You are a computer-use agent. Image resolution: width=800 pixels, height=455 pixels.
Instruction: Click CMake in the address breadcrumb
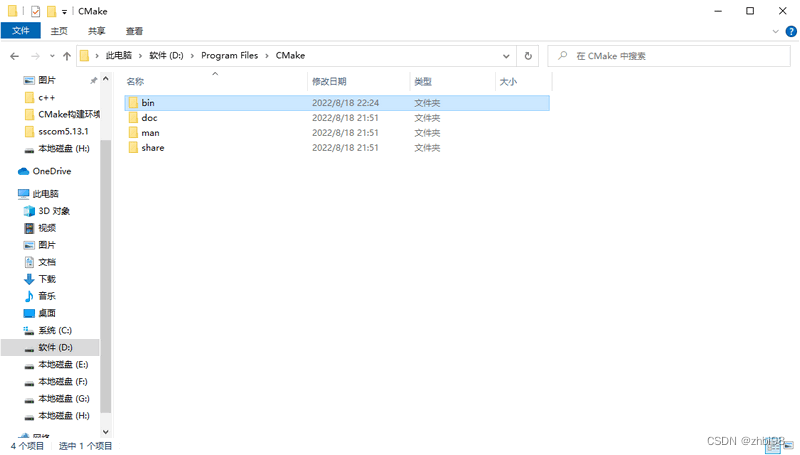pos(290,56)
